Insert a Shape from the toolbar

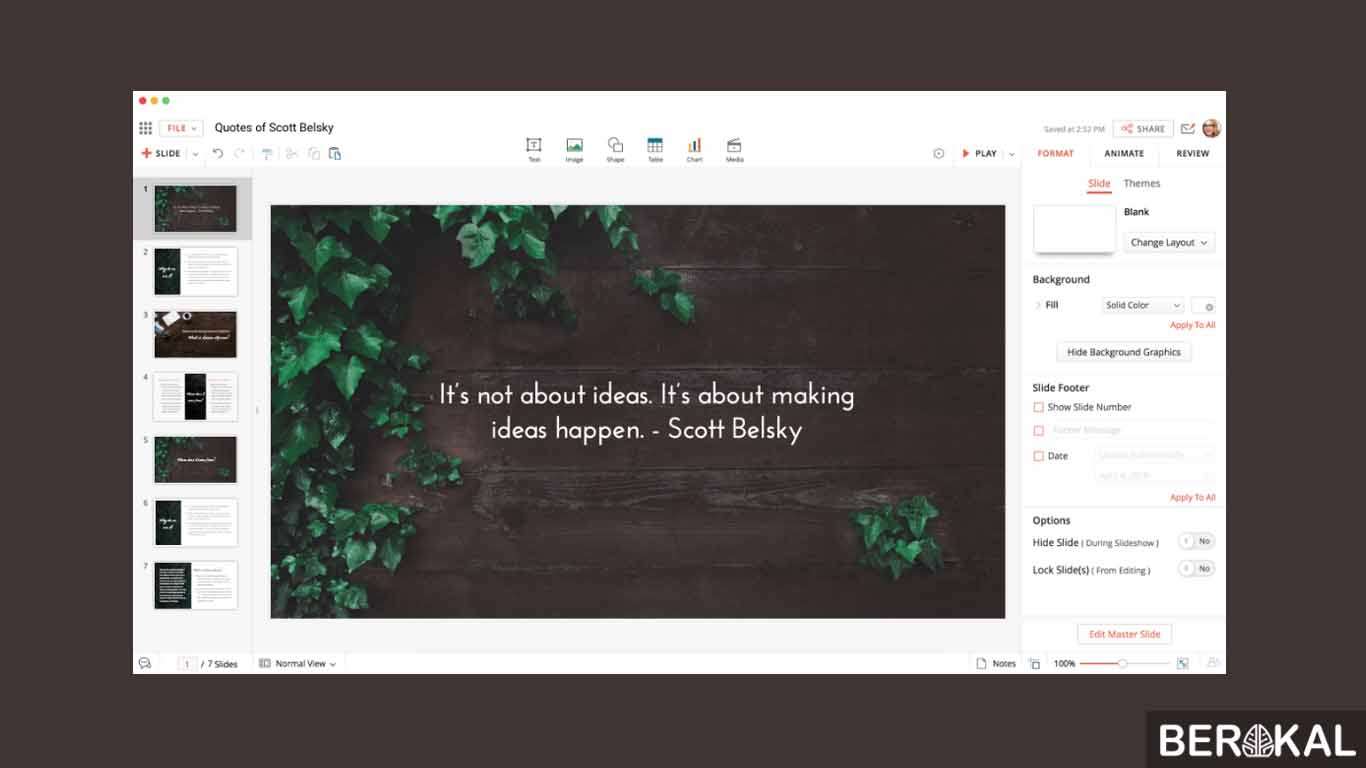coord(615,150)
